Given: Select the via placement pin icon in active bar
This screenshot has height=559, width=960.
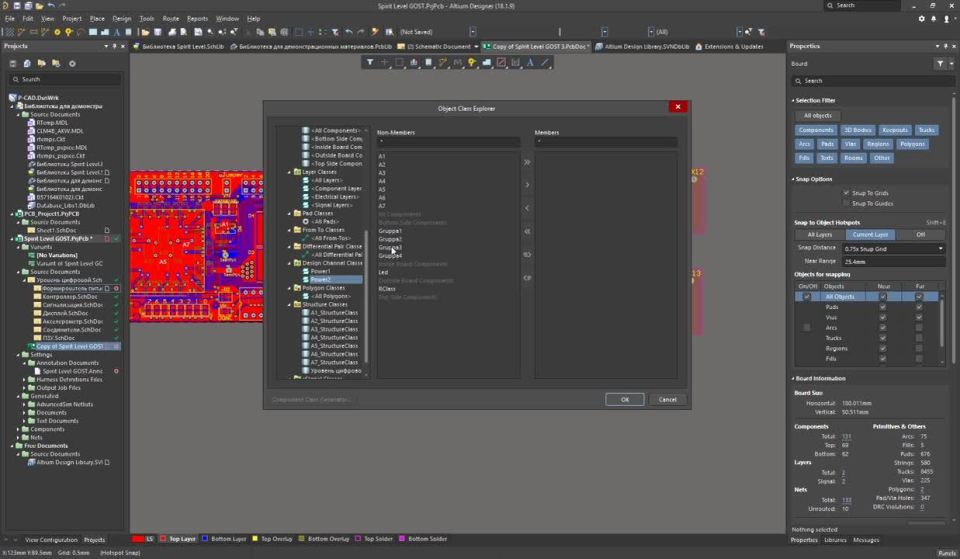Looking at the screenshot, I should 472,62.
